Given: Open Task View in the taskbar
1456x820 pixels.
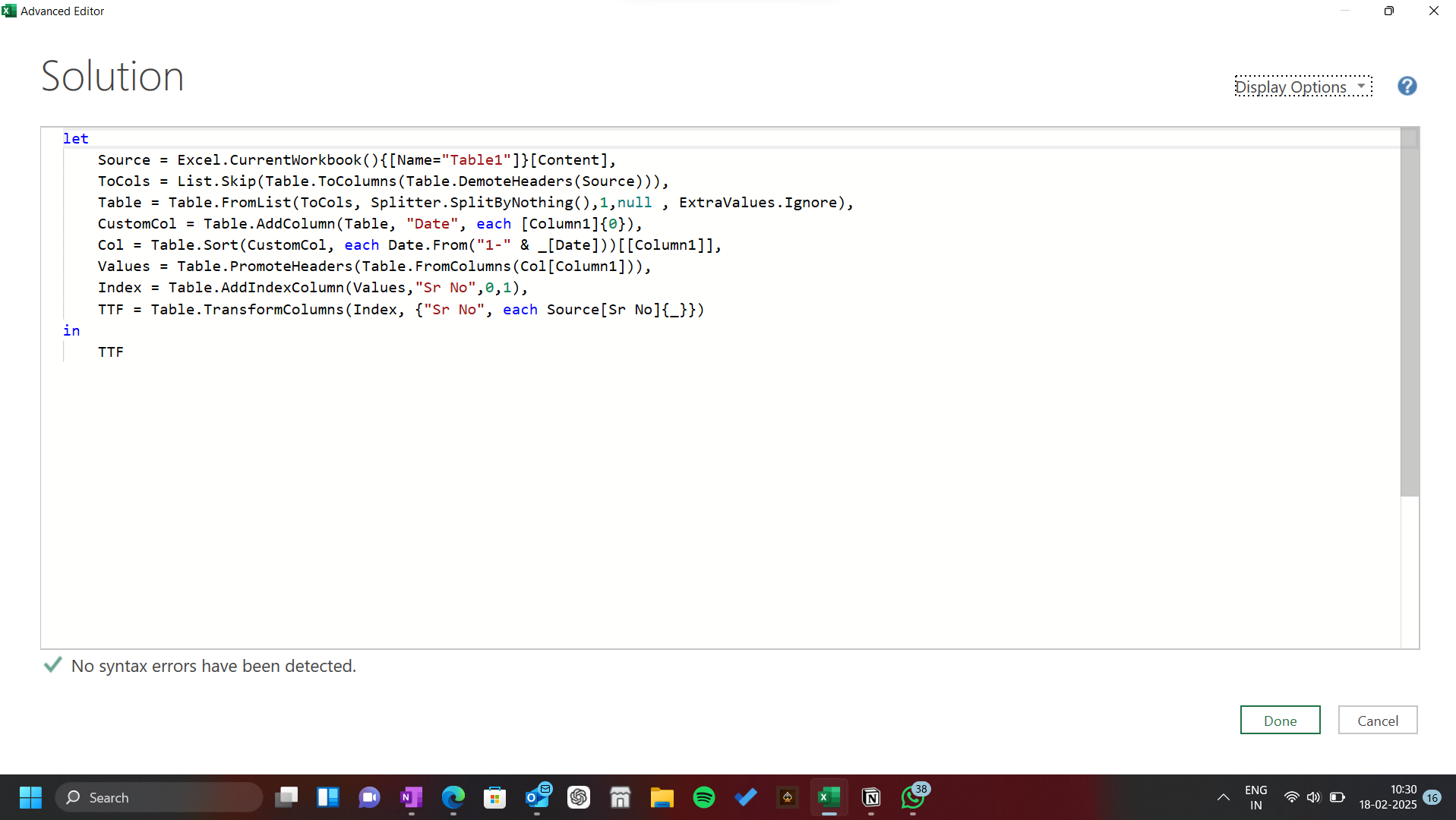Looking at the screenshot, I should pos(286,797).
